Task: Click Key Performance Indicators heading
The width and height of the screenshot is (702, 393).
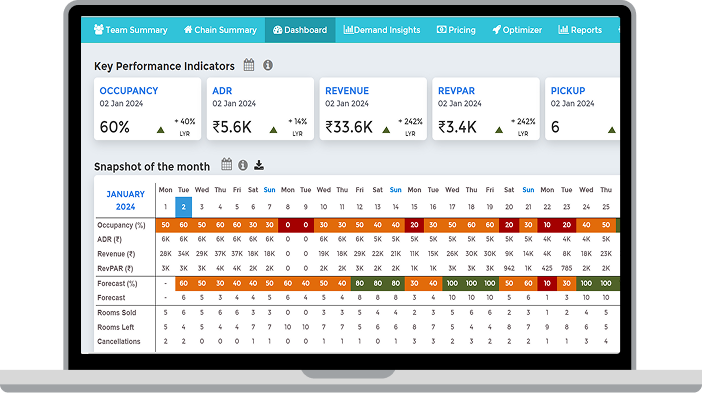Action: 164,66
